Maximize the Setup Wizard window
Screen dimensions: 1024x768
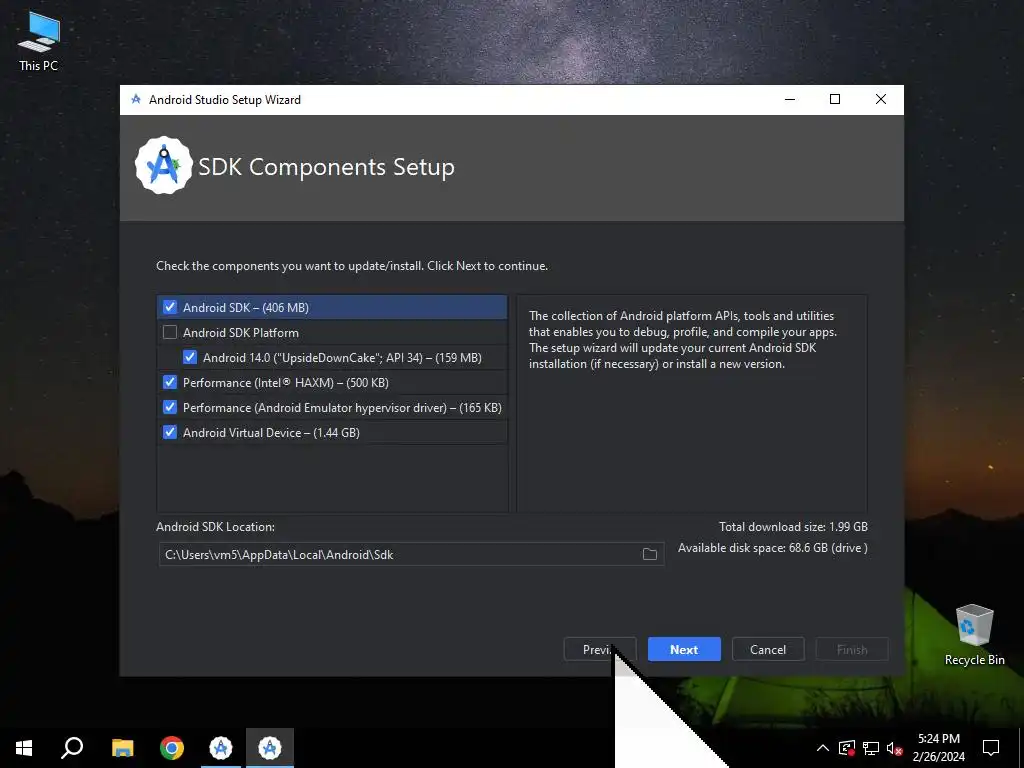click(835, 99)
